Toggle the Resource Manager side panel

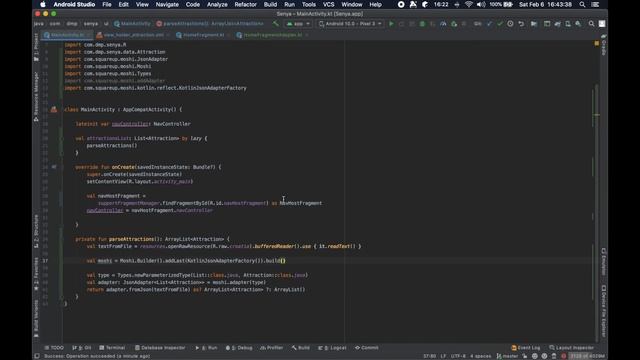[x=36, y=96]
